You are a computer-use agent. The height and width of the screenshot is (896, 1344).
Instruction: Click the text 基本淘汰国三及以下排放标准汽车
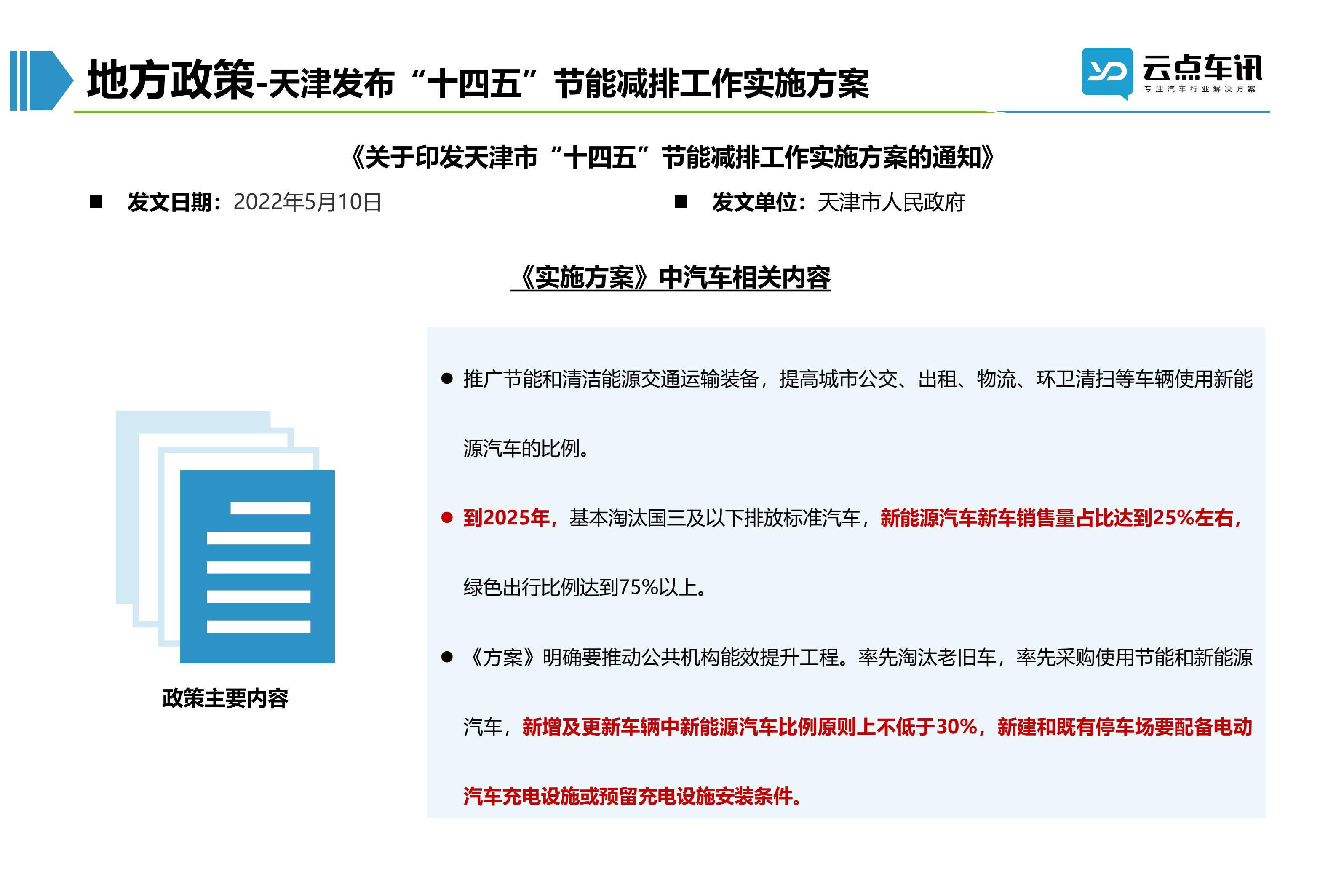715,518
